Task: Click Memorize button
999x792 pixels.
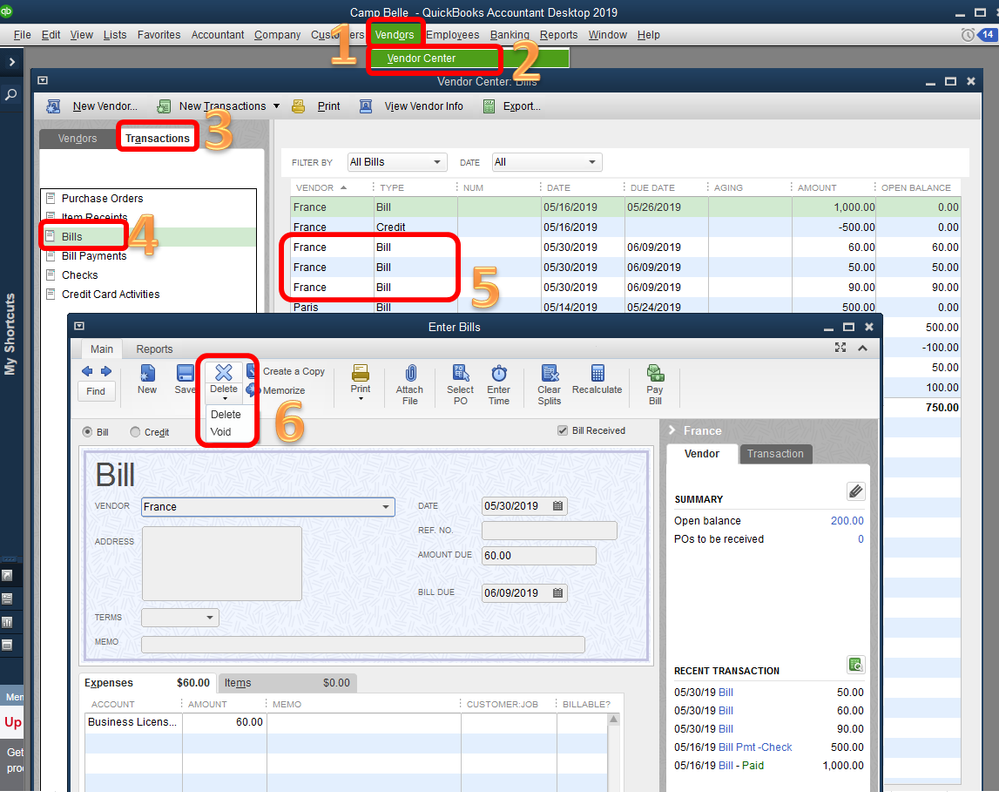Action: coord(284,391)
